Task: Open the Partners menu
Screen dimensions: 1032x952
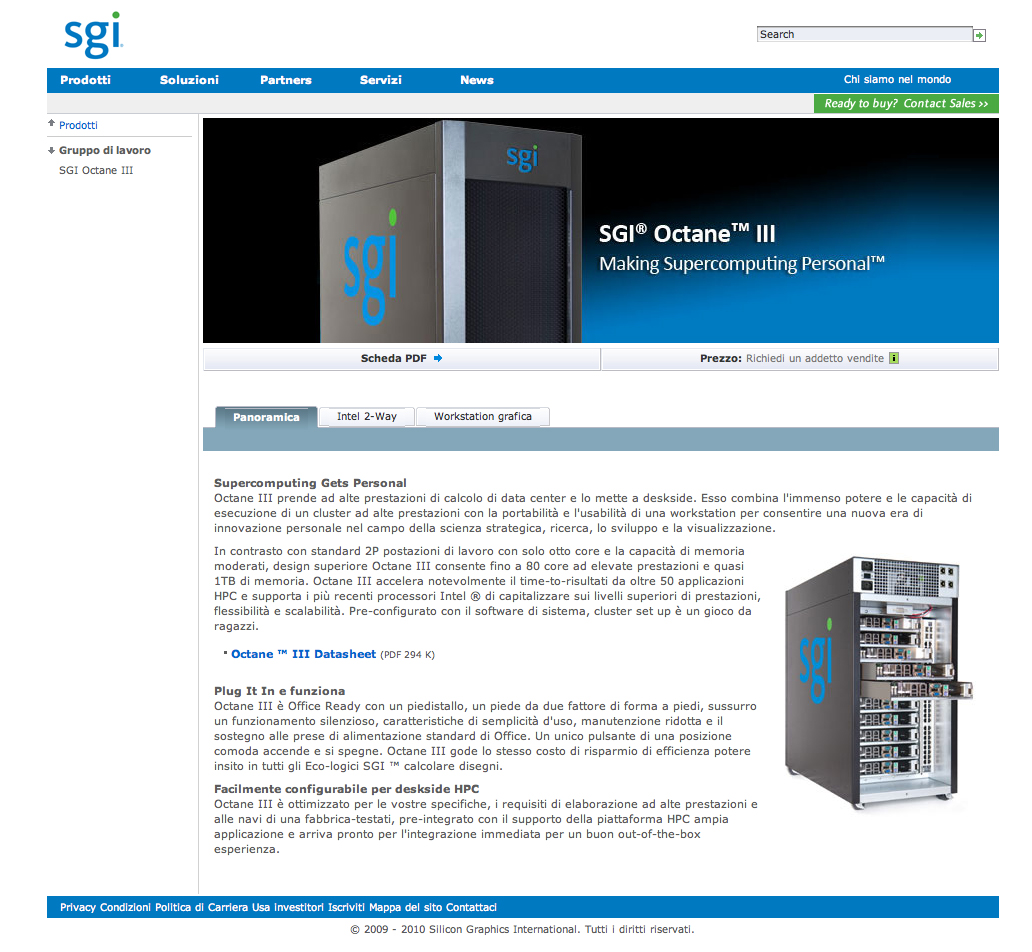Action: [286, 80]
